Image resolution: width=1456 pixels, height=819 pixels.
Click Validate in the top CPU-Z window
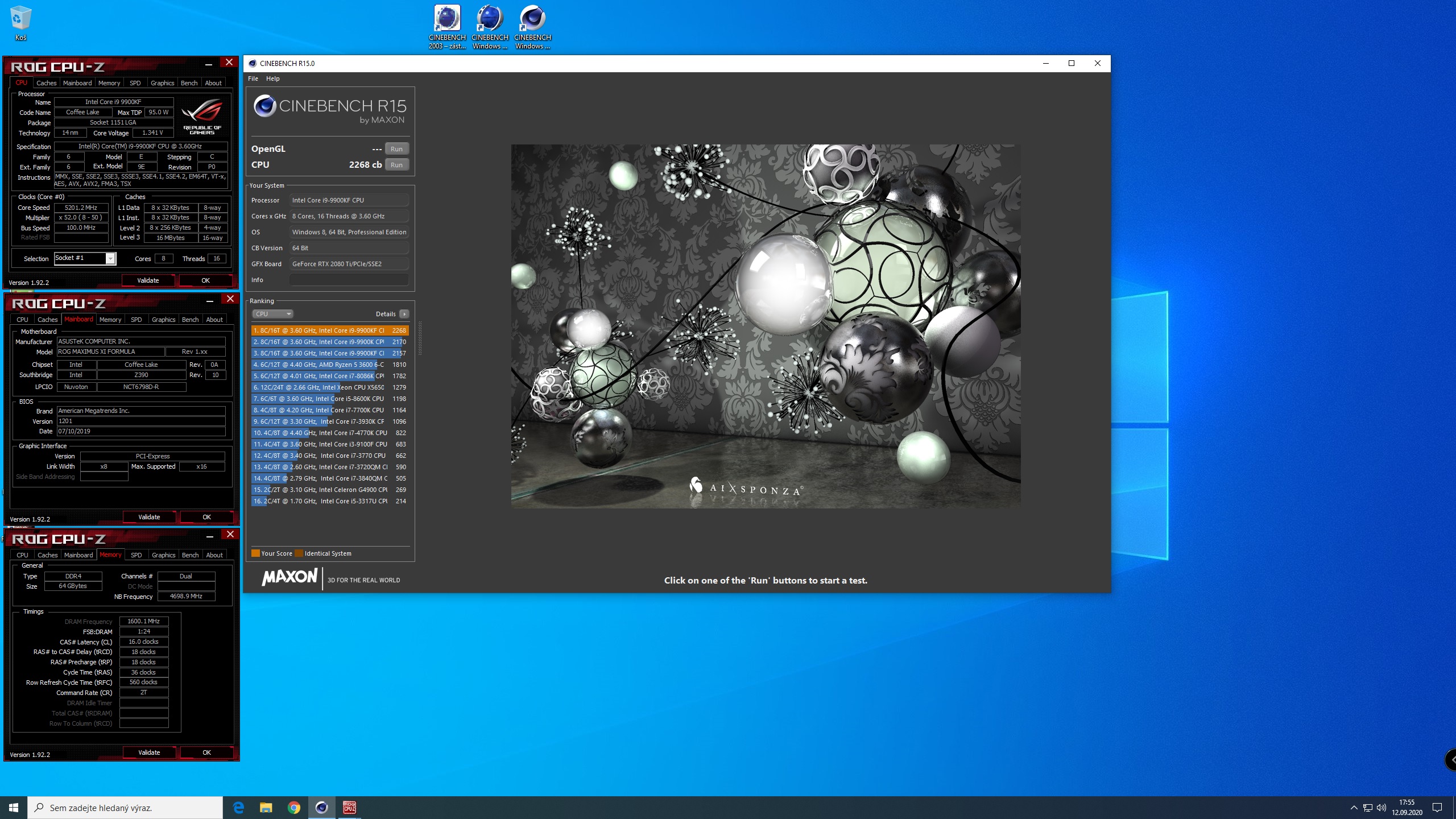[148, 280]
